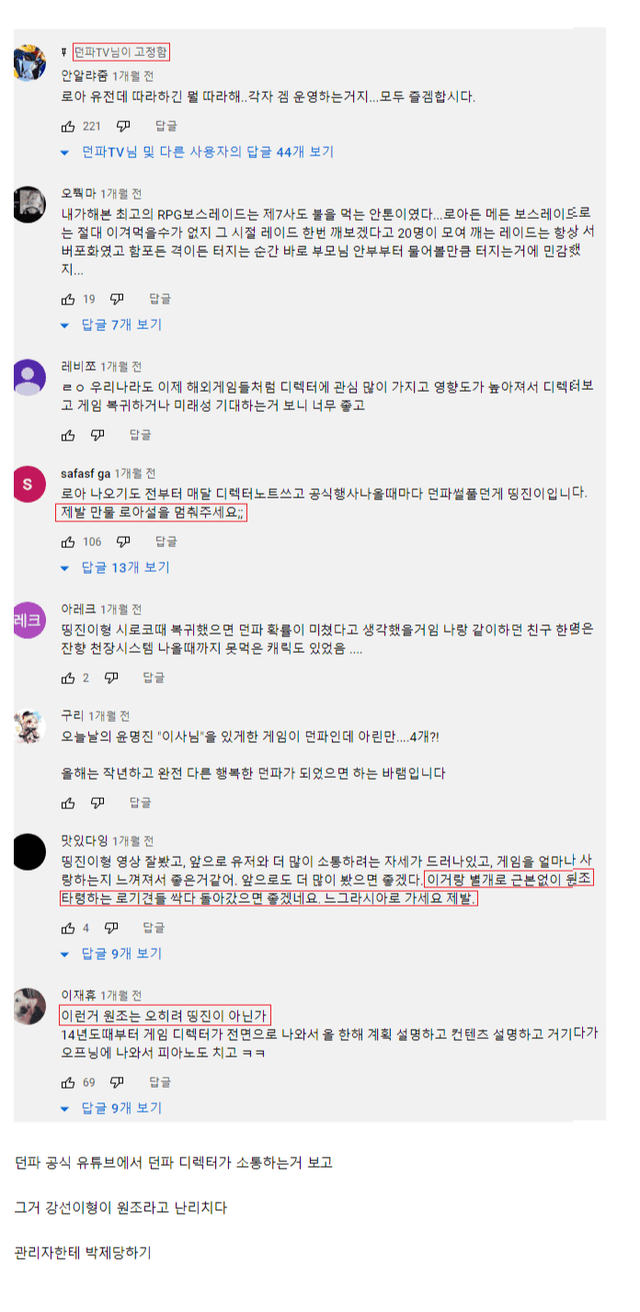Image resolution: width=640 pixels, height=1312 pixels.
Task: Click thumbs down on 레비쪼's comment
Action: (98, 435)
